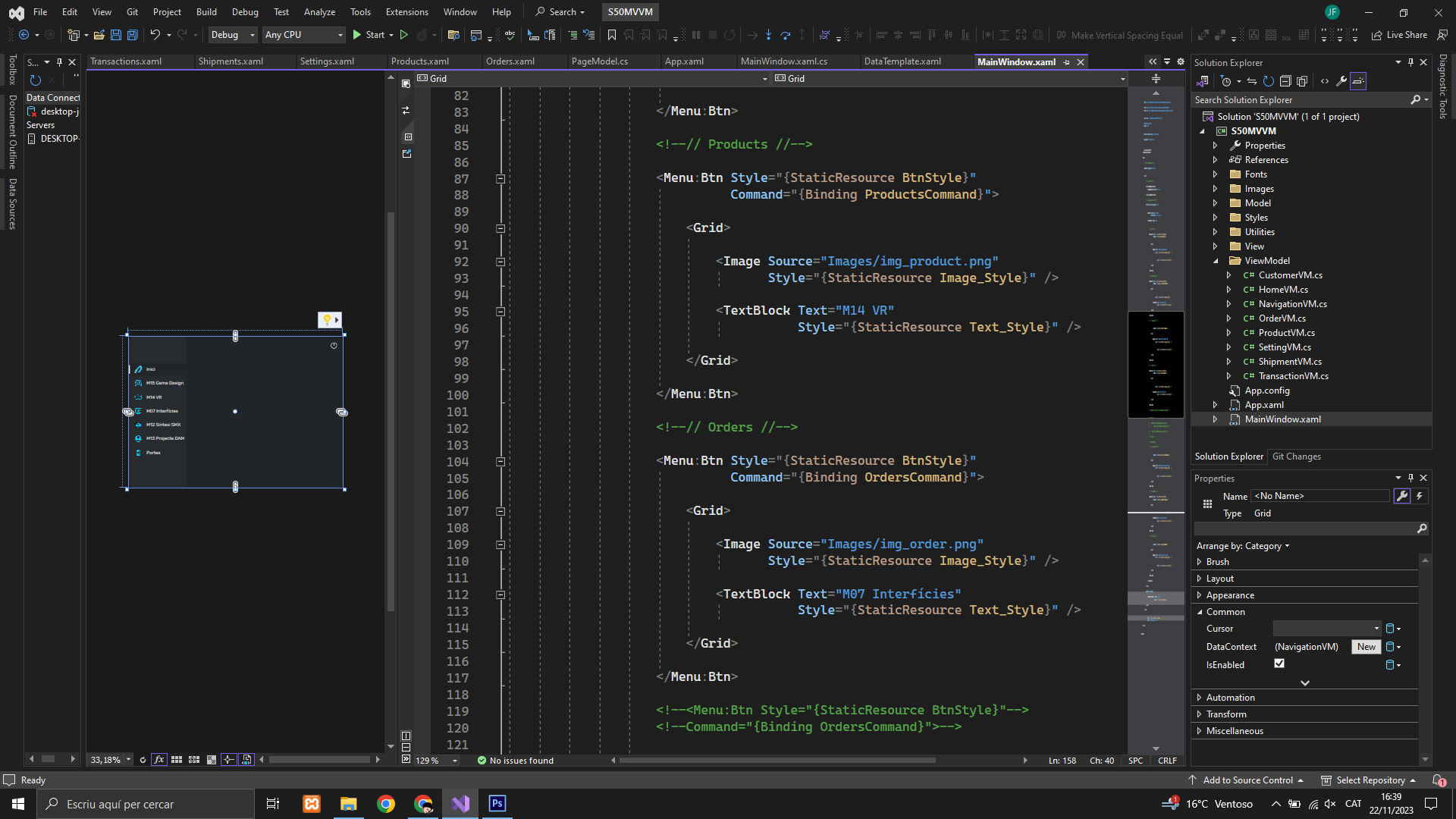Click the Undo arrow icon
Viewport: 1456px width, 819px height.
click(x=155, y=35)
